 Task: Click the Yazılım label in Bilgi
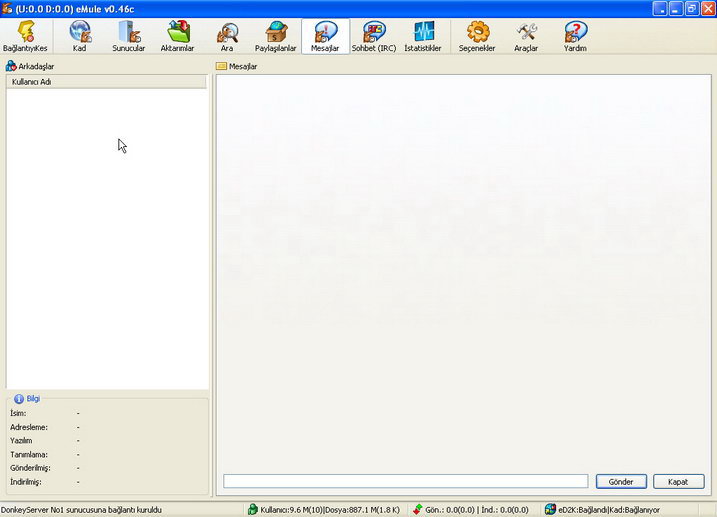point(21,441)
